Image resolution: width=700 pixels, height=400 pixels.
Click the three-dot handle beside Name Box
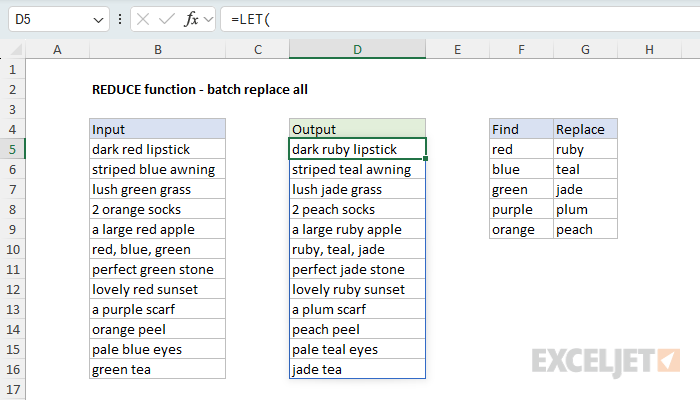[120, 19]
